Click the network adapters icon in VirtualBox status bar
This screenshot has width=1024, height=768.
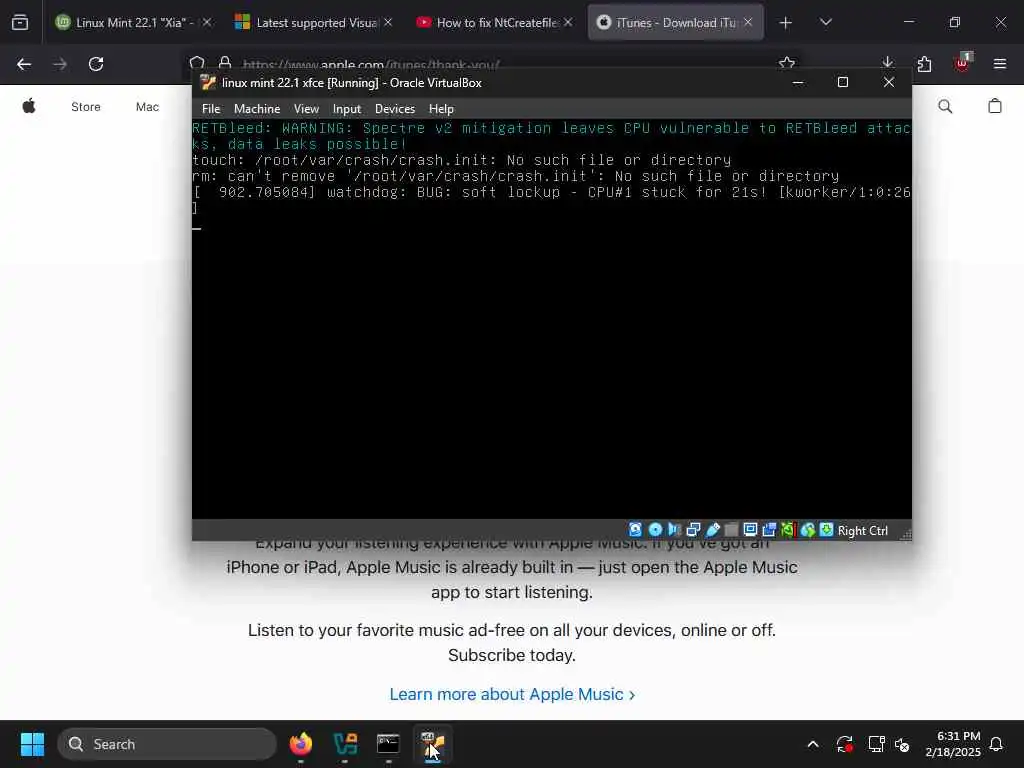pos(694,530)
